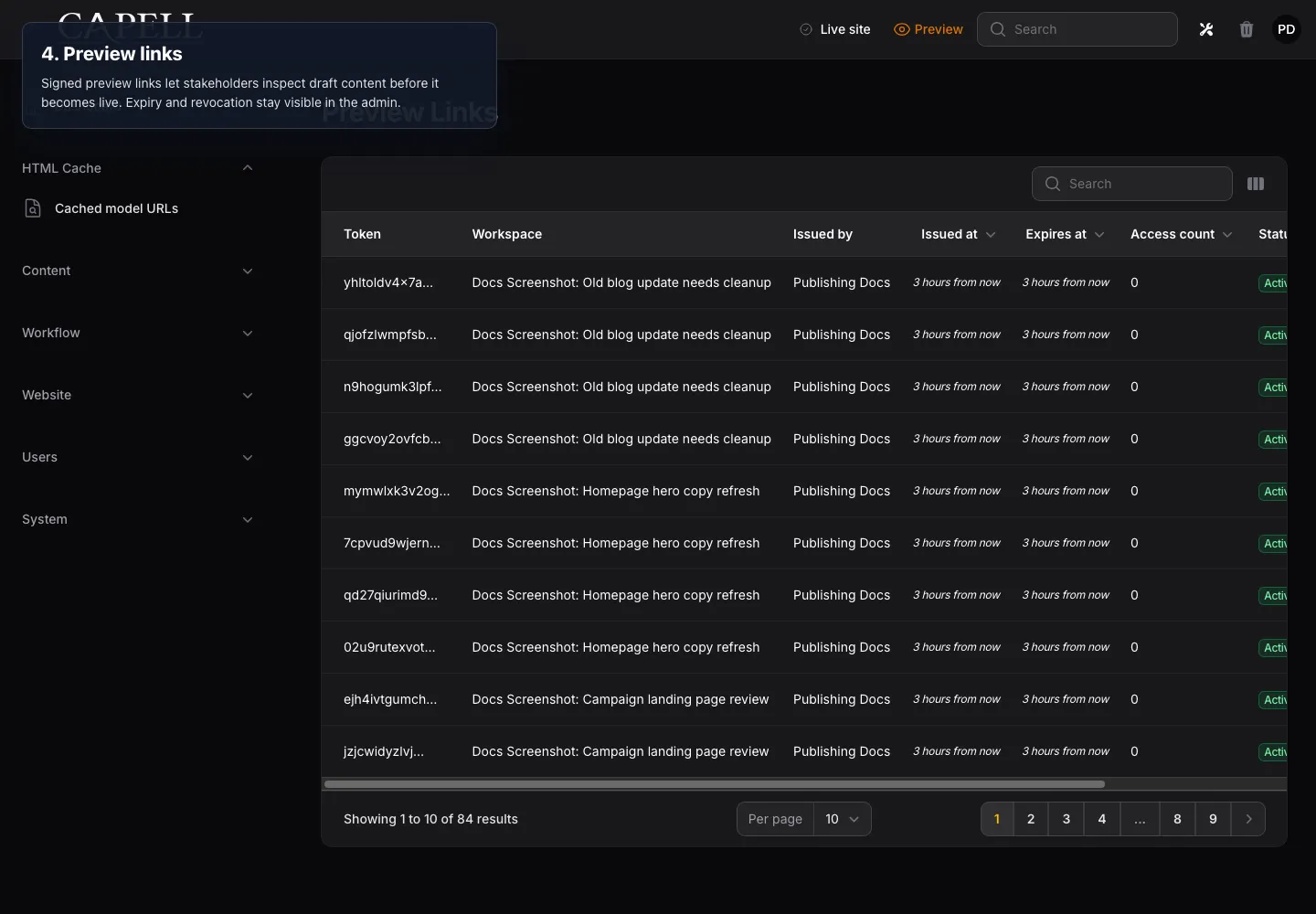Viewport: 1316px width, 914px height.
Task: Expand the Workflow section
Action: pyautogui.click(x=137, y=333)
